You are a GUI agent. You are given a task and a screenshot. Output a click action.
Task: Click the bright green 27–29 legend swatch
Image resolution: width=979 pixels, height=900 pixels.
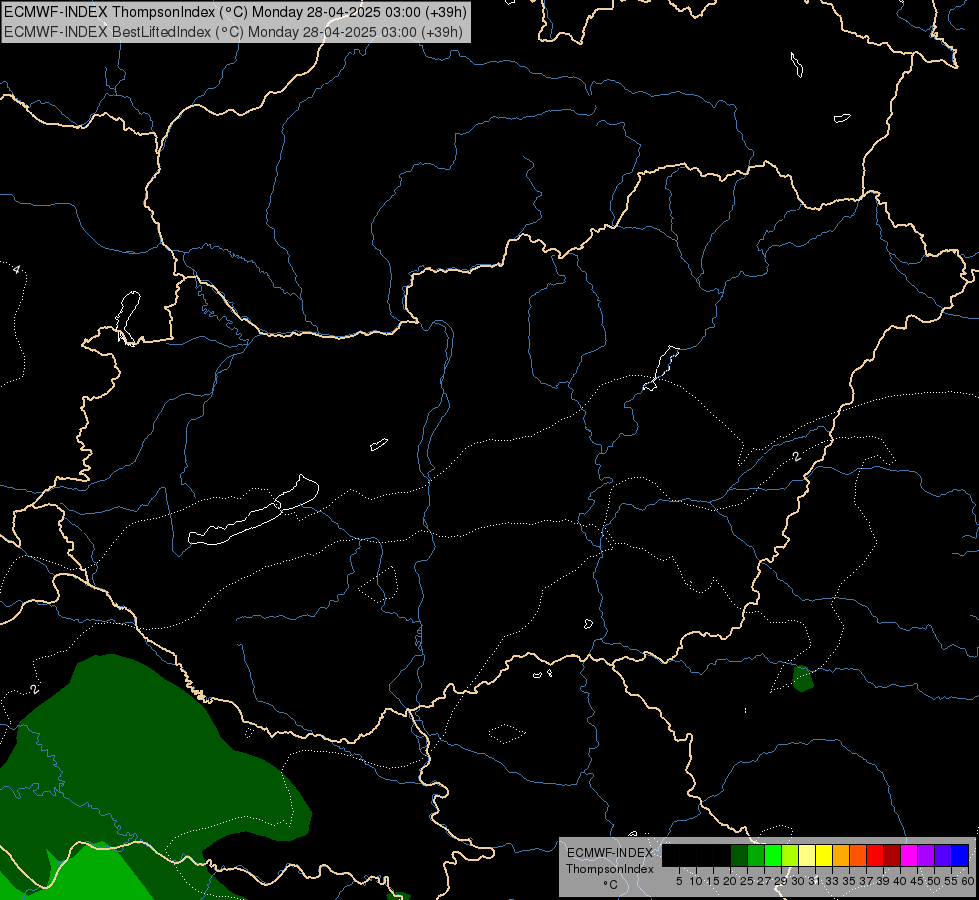[773, 855]
